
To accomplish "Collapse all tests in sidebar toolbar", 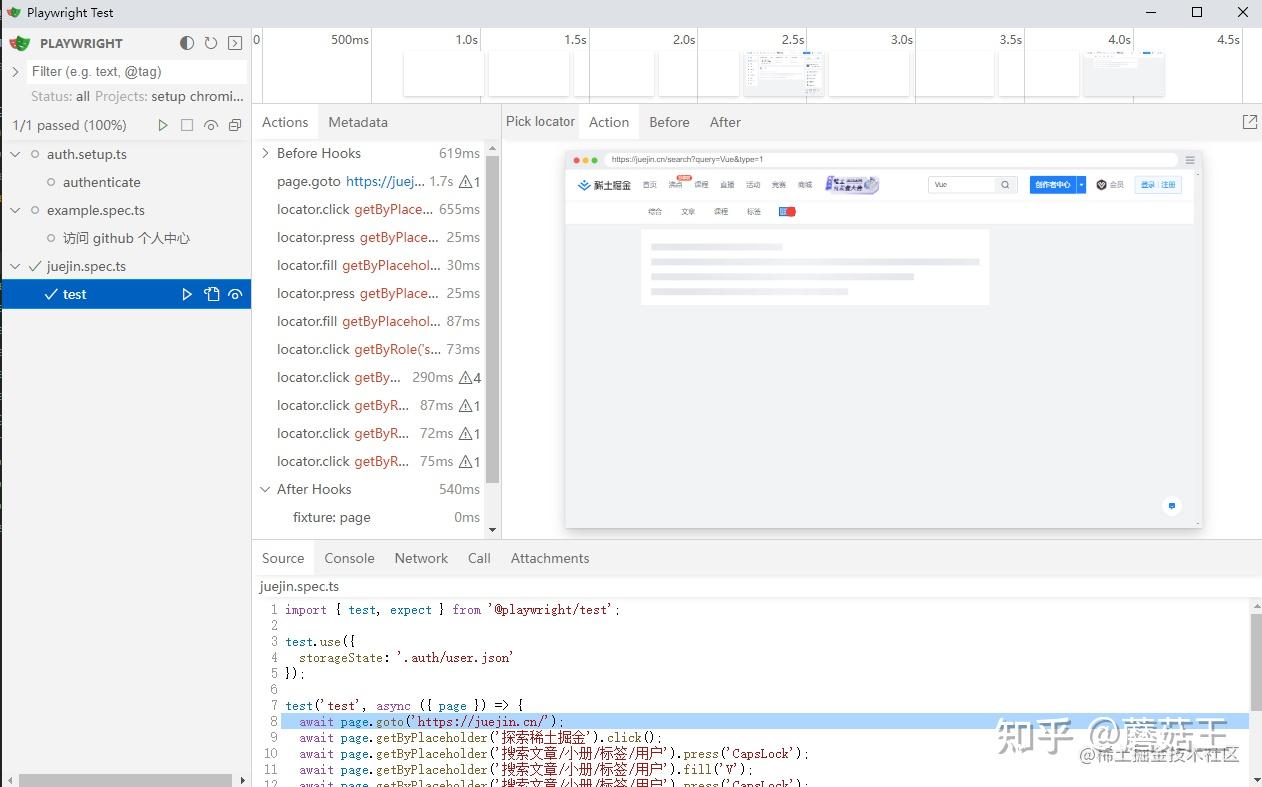I will point(235,125).
